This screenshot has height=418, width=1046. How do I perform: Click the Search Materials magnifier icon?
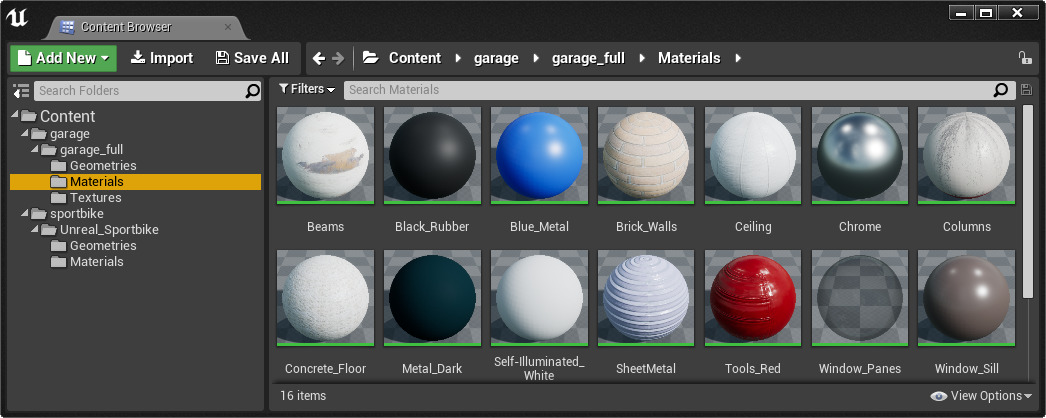pos(1001,90)
